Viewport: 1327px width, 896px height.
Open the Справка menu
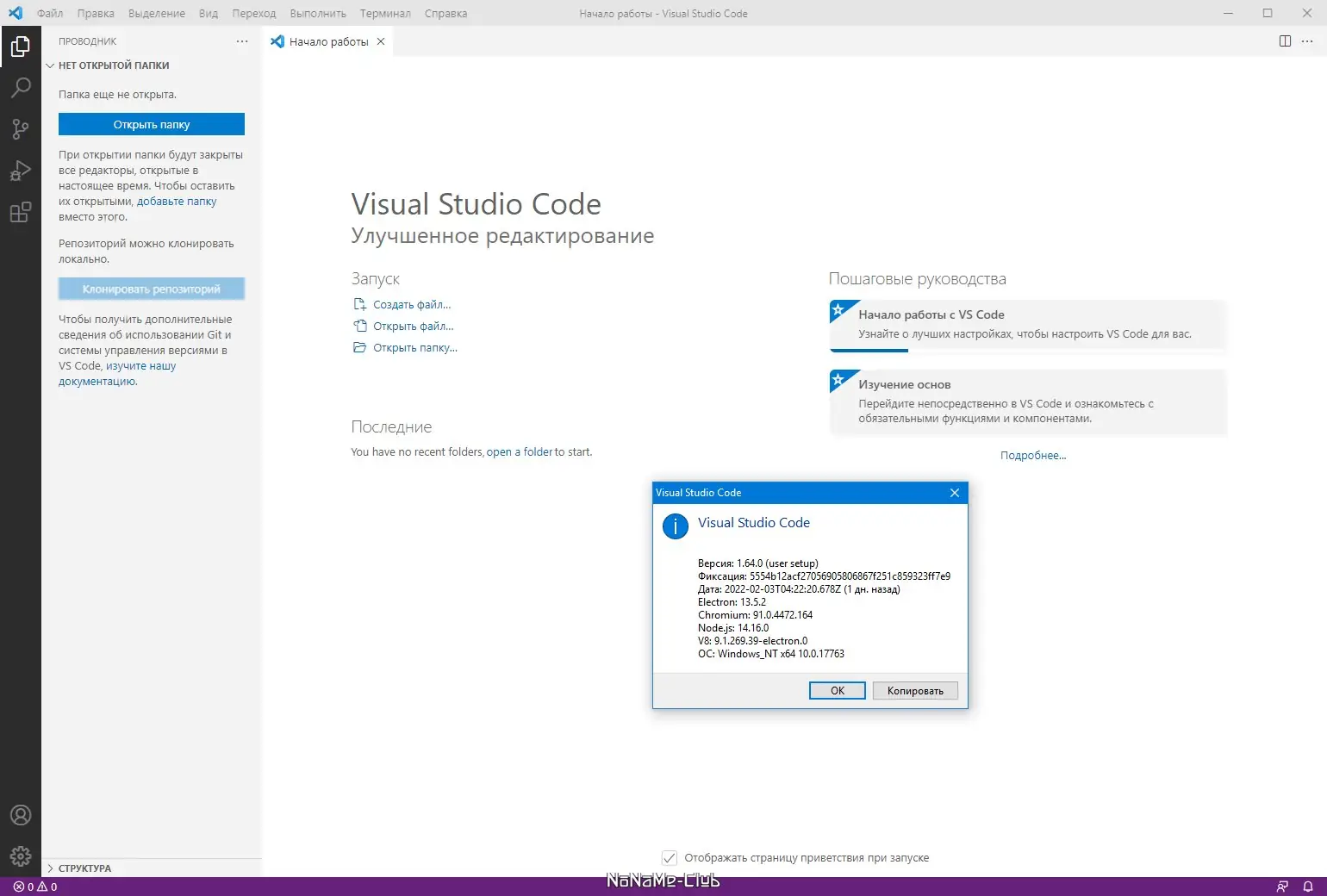tap(445, 13)
